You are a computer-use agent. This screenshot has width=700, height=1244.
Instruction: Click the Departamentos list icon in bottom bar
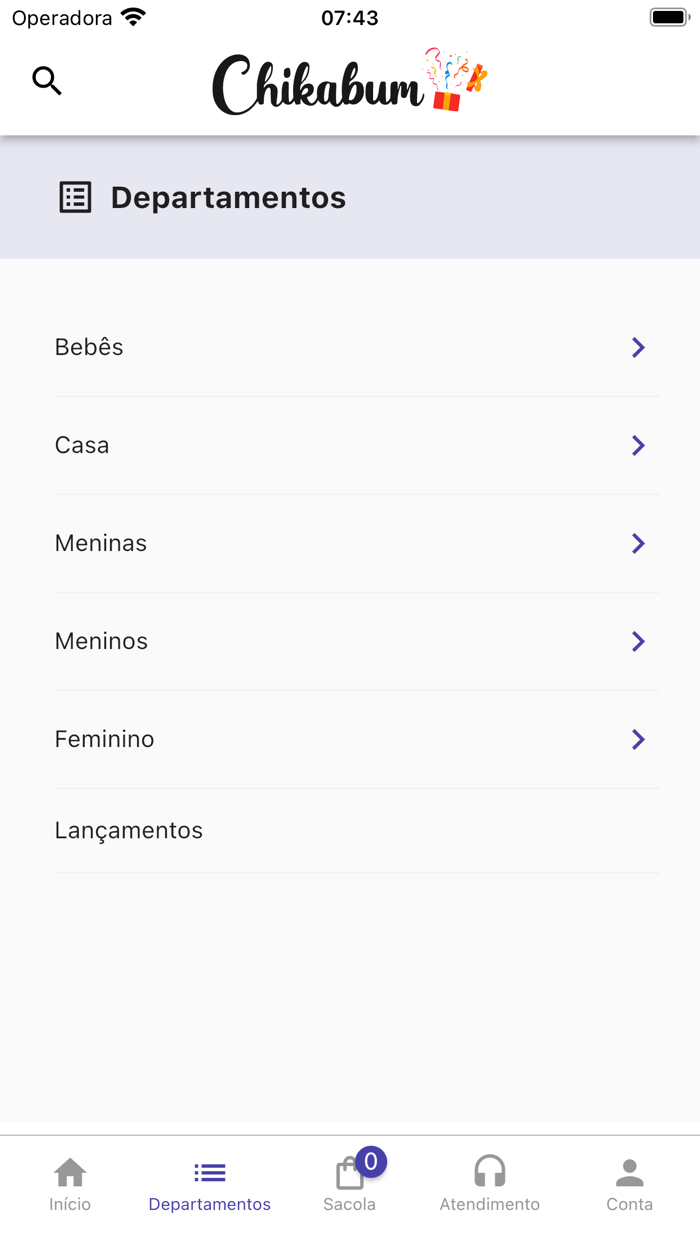click(x=209, y=1170)
